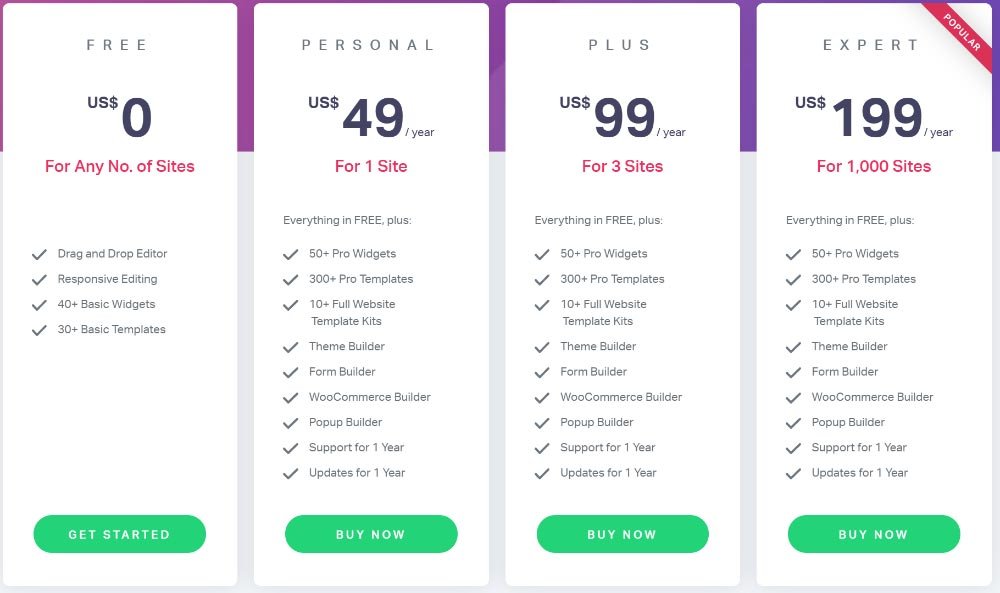This screenshot has height=593, width=1000.
Task: Click 30+ Basic Templates in Free plan
Action: point(112,330)
